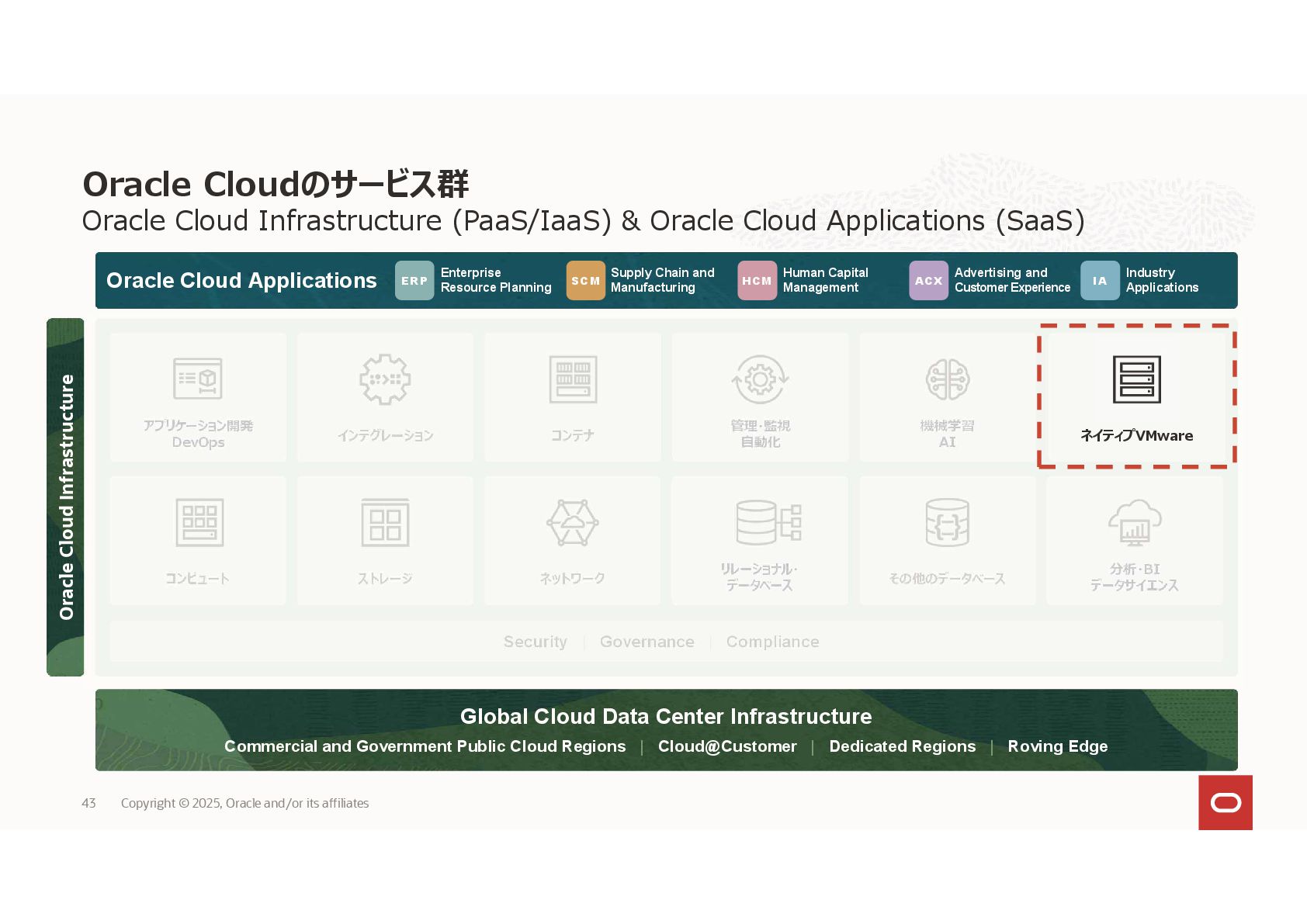
Task: Click the ERP badge icon
Action: coord(414,281)
